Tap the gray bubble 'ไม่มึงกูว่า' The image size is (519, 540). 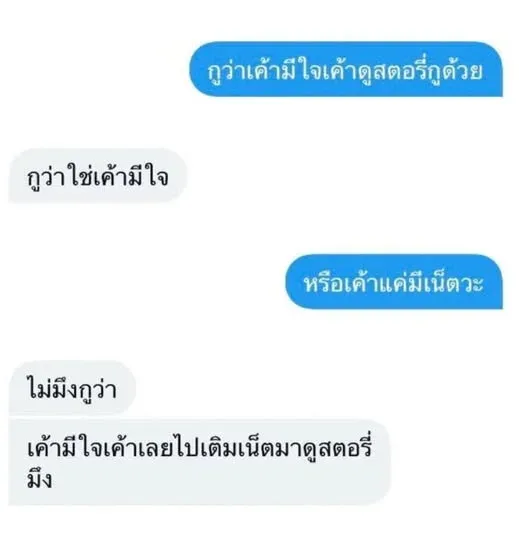(x=72, y=388)
